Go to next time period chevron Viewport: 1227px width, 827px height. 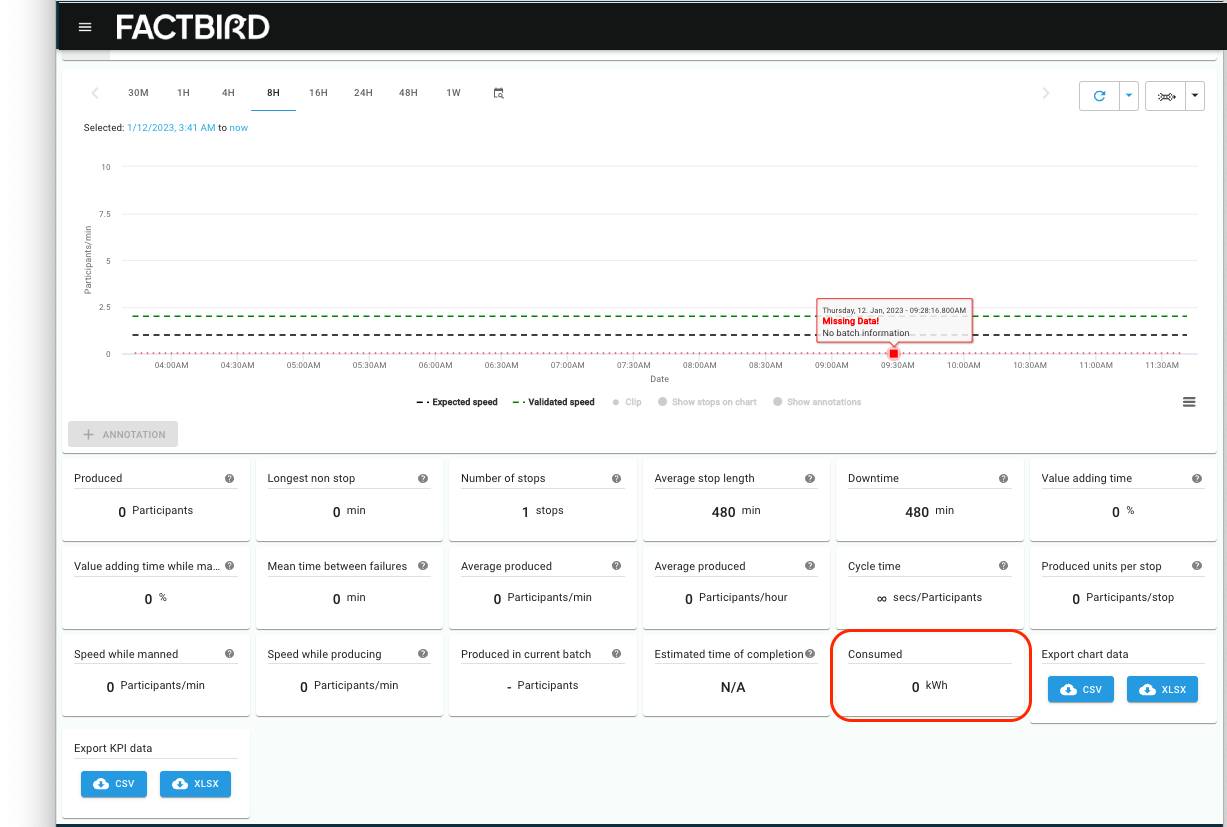[x=1046, y=93]
